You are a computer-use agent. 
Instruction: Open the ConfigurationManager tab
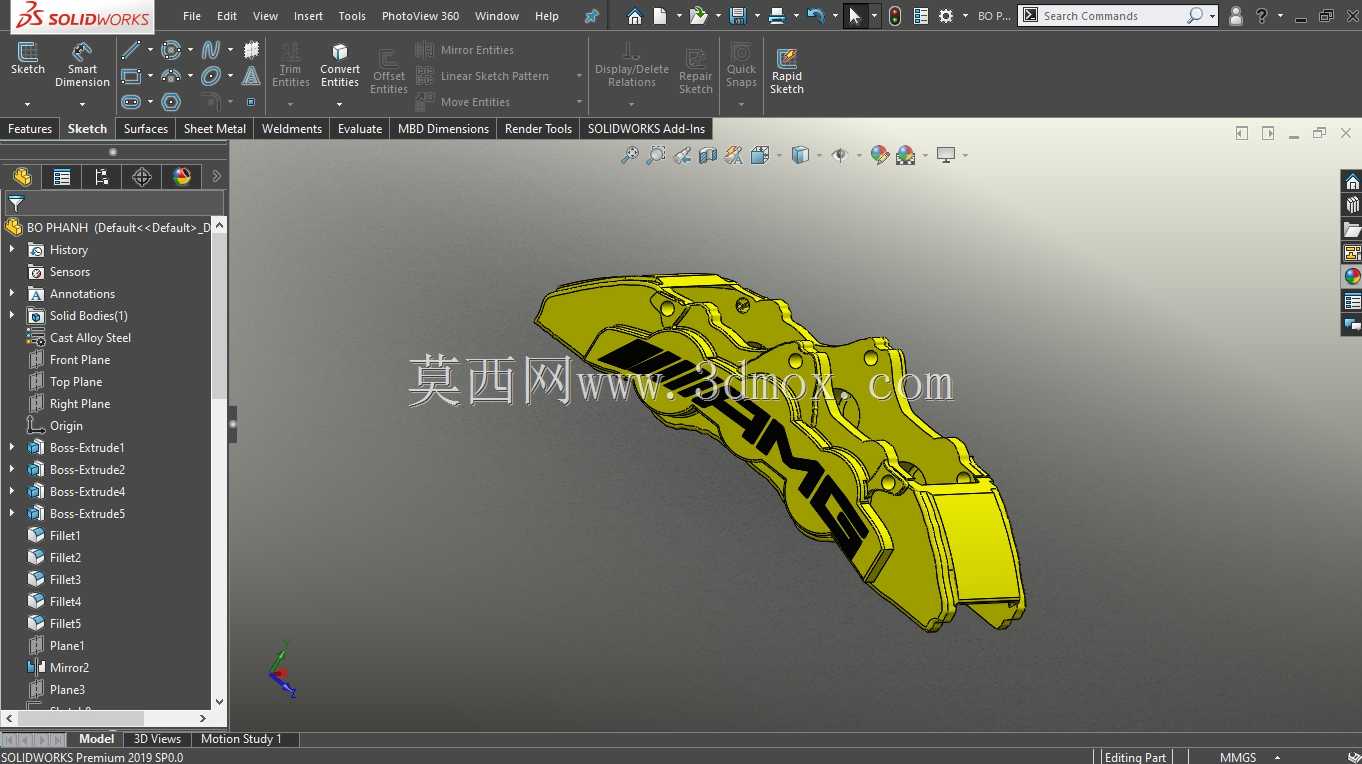(x=101, y=177)
